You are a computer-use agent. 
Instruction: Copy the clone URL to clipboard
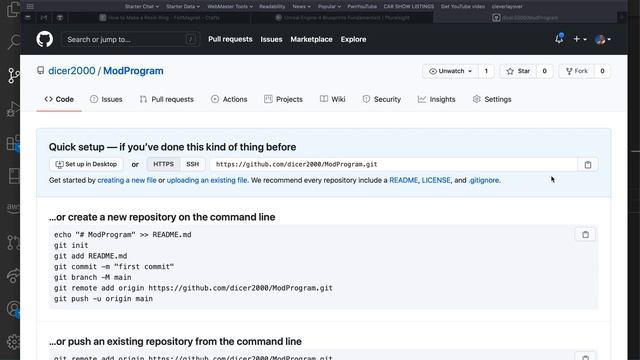click(588, 164)
